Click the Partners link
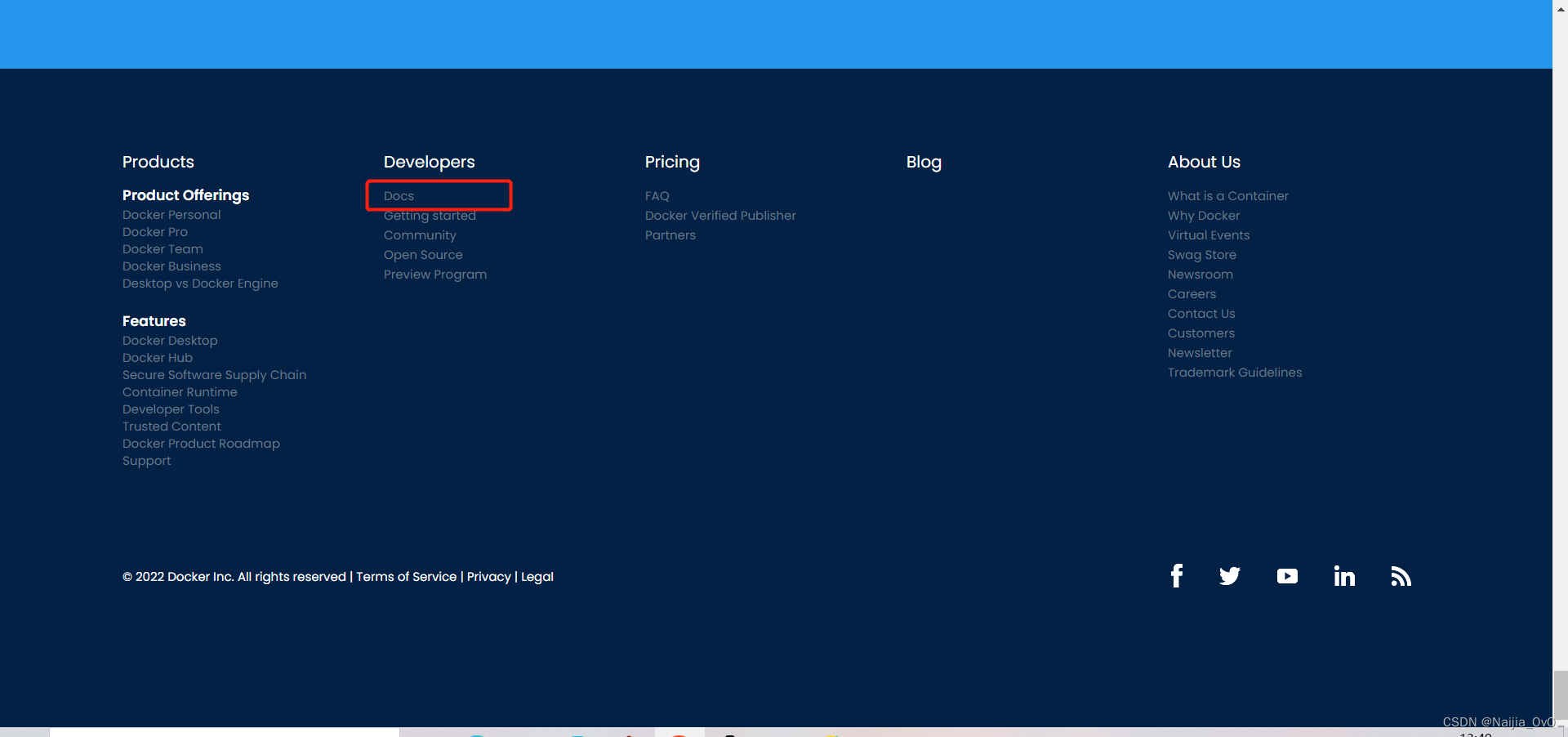1568x737 pixels. [x=670, y=235]
